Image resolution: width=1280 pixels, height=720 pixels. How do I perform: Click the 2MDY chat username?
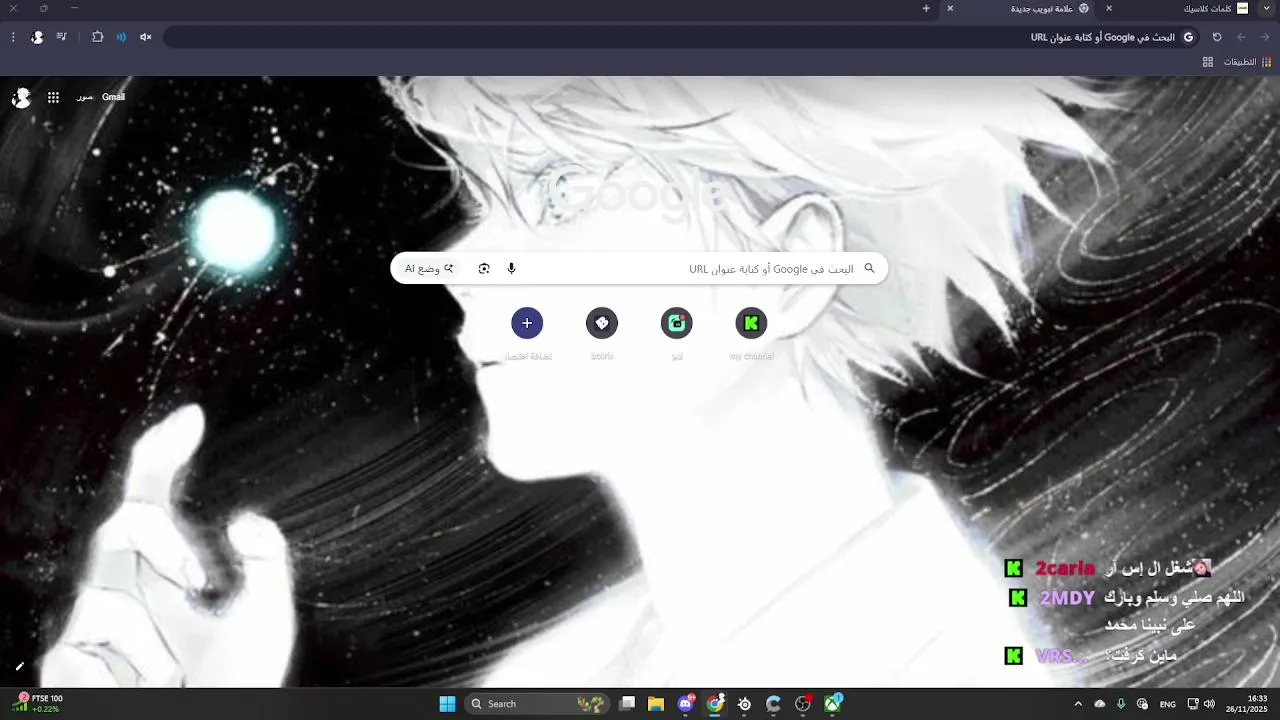pyautogui.click(x=1067, y=598)
